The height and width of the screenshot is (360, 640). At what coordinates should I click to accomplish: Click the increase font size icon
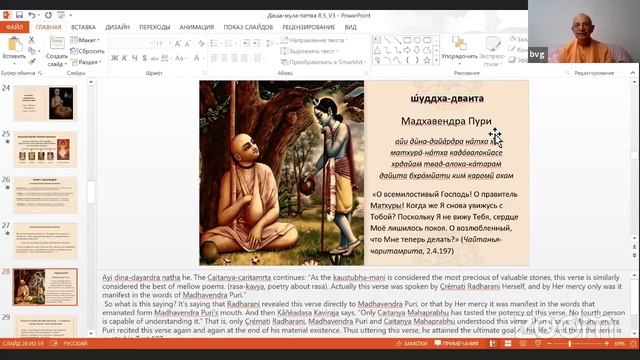click(178, 44)
